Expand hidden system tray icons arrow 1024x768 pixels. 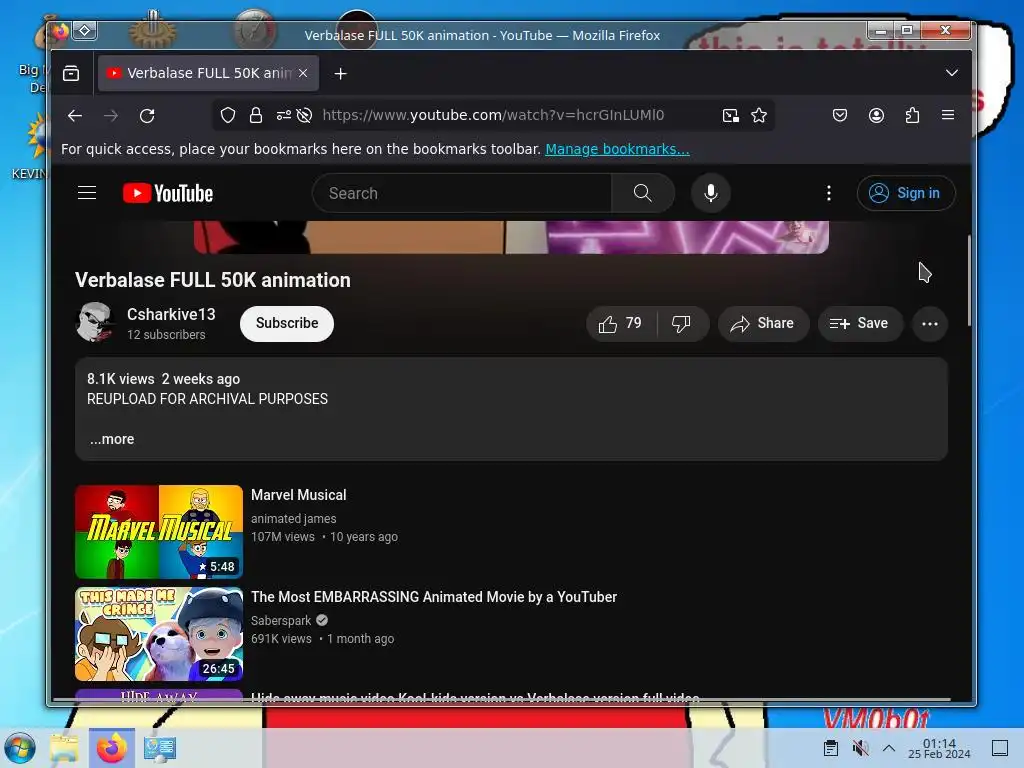point(889,748)
